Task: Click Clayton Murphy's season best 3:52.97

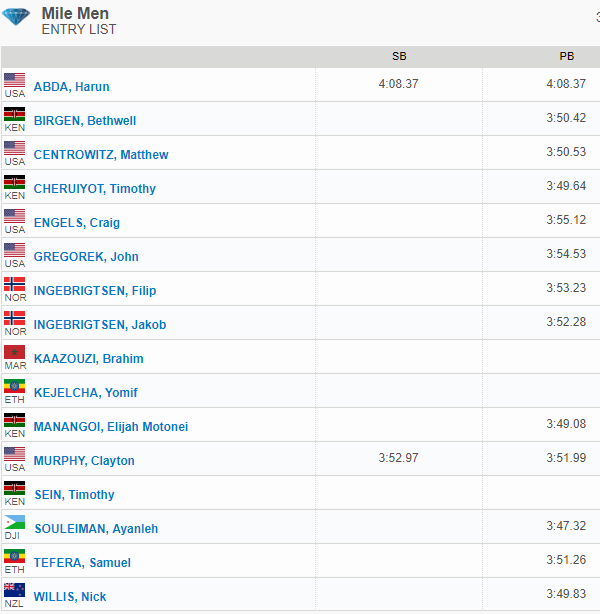Action: point(398,458)
